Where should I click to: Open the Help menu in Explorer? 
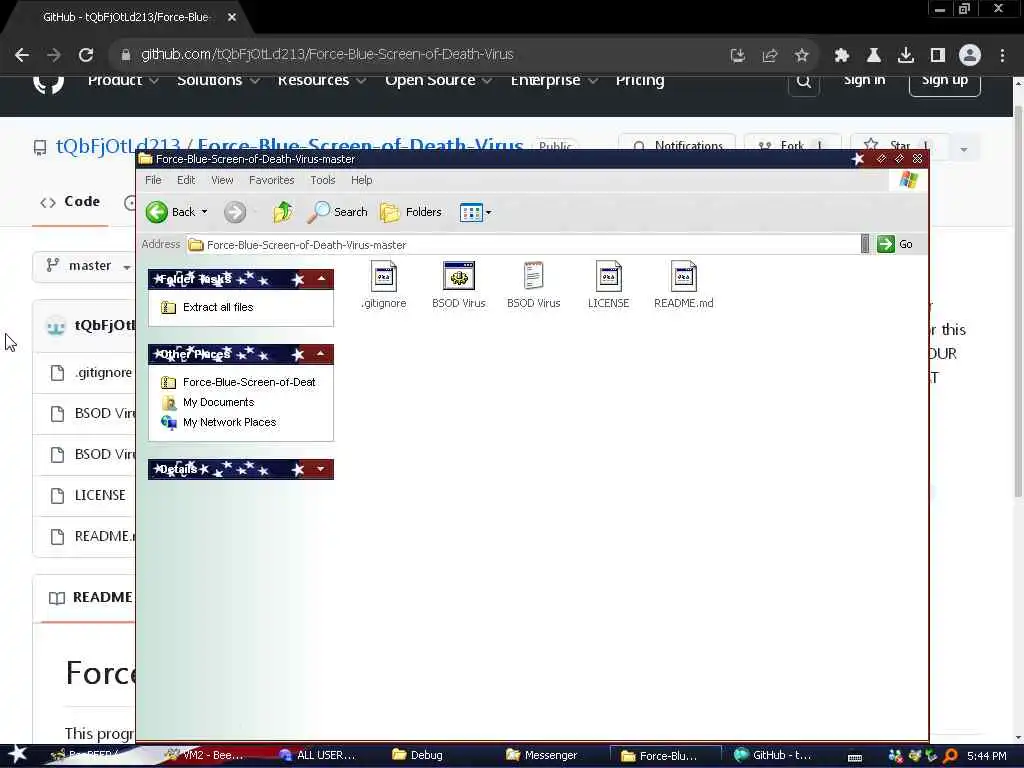click(362, 180)
